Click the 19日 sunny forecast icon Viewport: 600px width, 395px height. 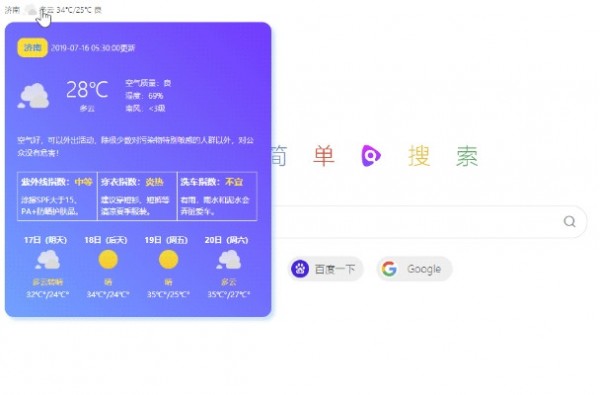pyautogui.click(x=168, y=260)
